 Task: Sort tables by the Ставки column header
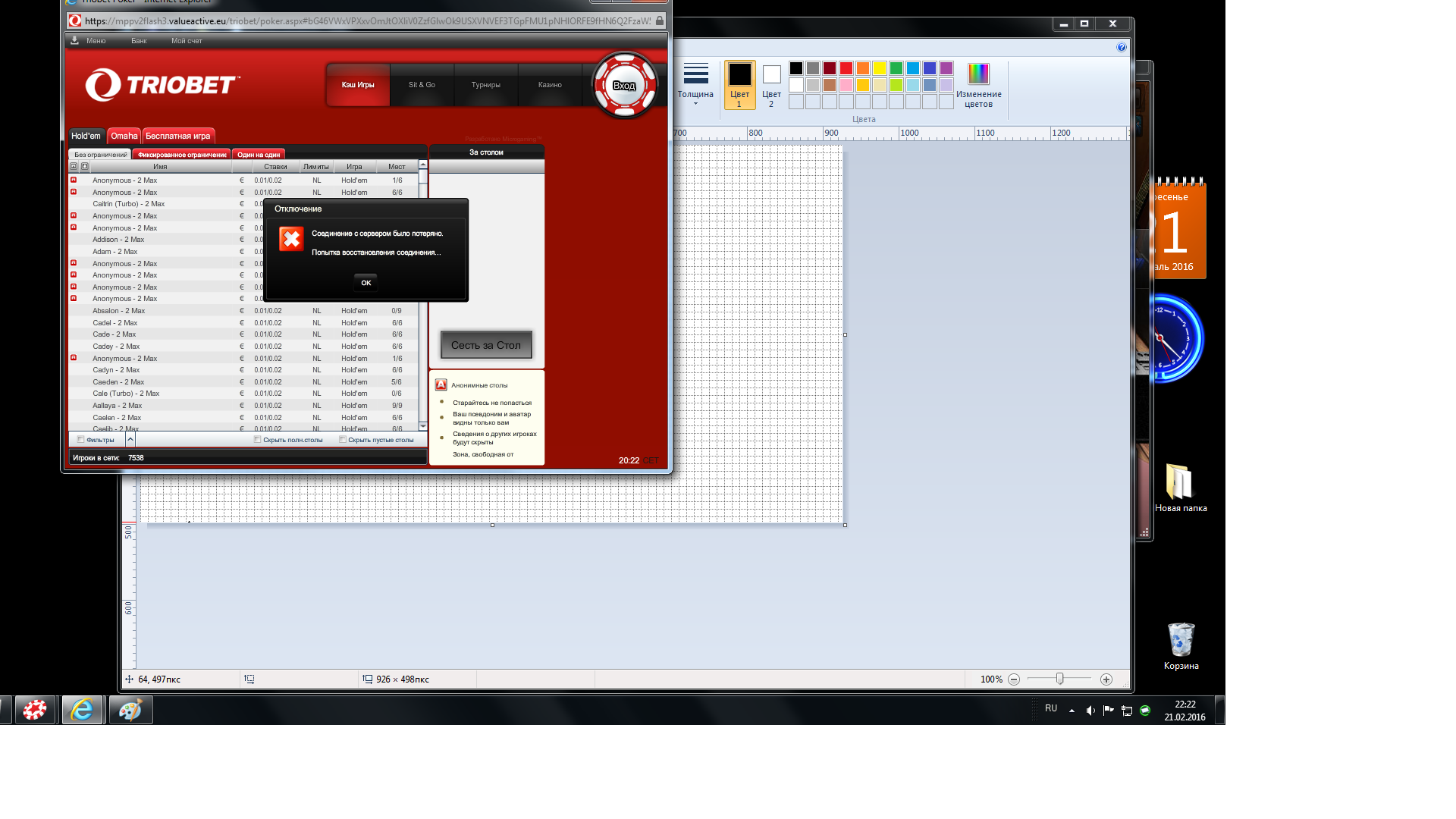[x=275, y=167]
